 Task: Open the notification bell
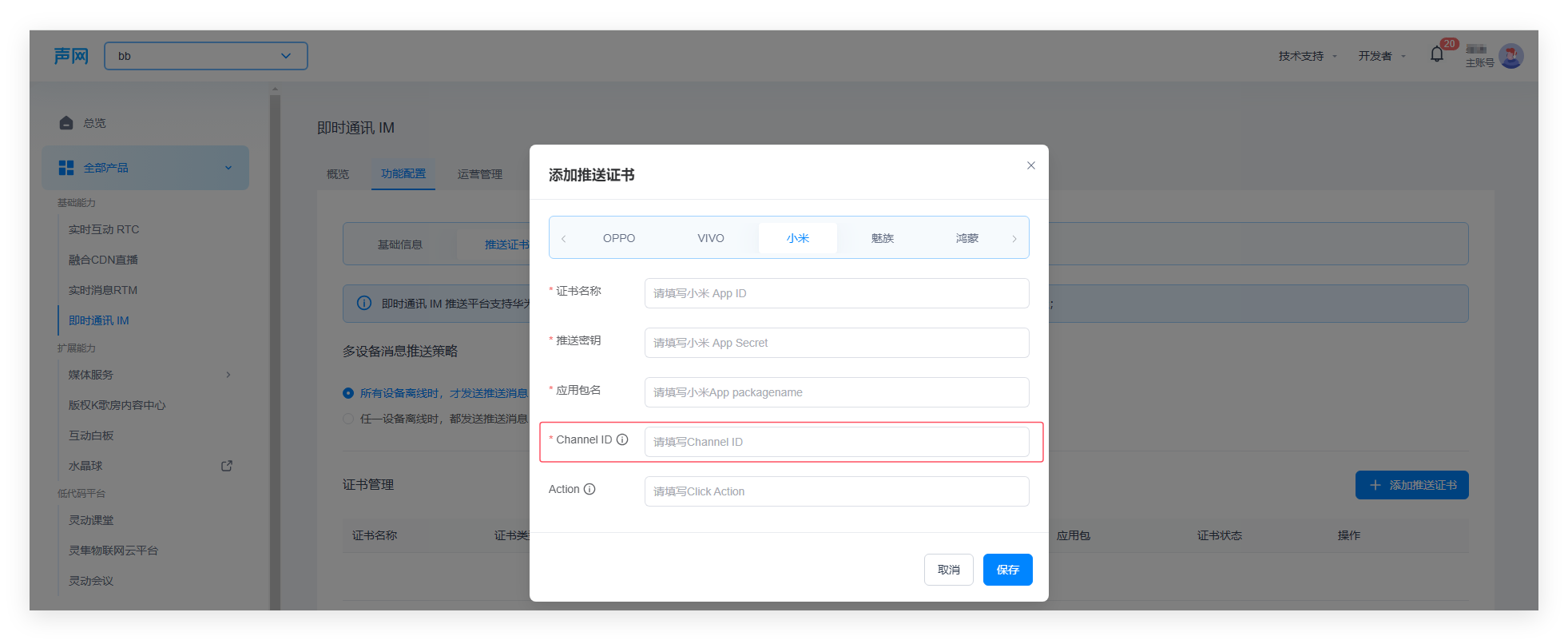1437,54
